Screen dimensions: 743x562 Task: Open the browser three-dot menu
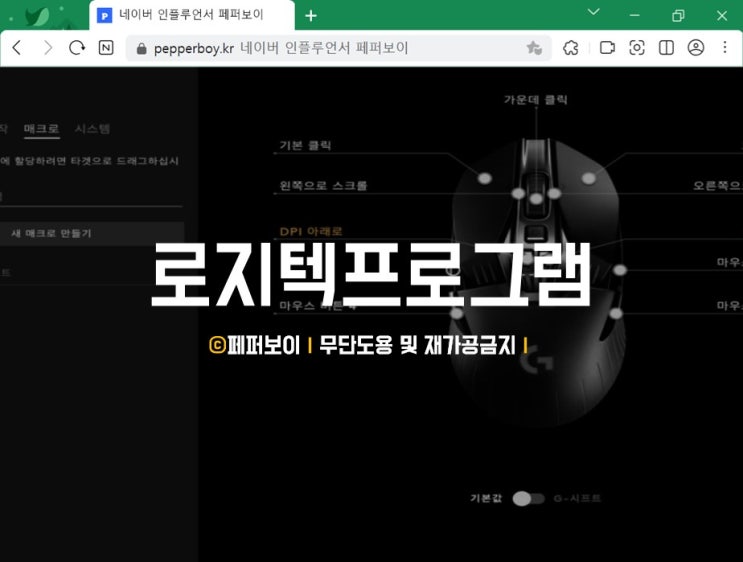point(725,47)
